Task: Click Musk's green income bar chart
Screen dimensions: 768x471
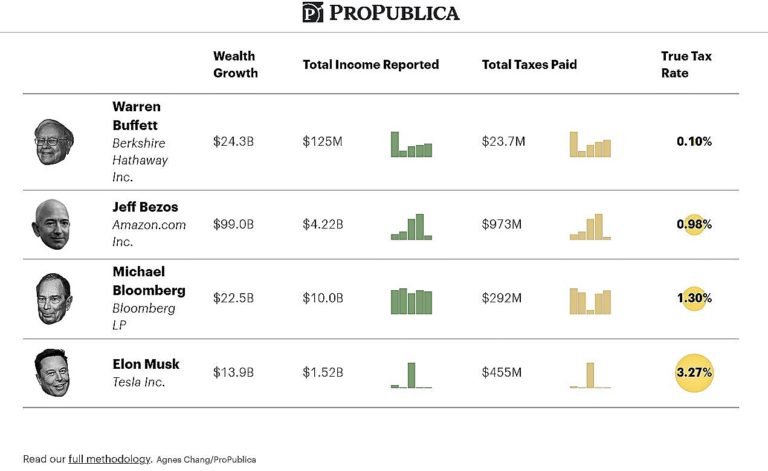Action: click(x=411, y=375)
